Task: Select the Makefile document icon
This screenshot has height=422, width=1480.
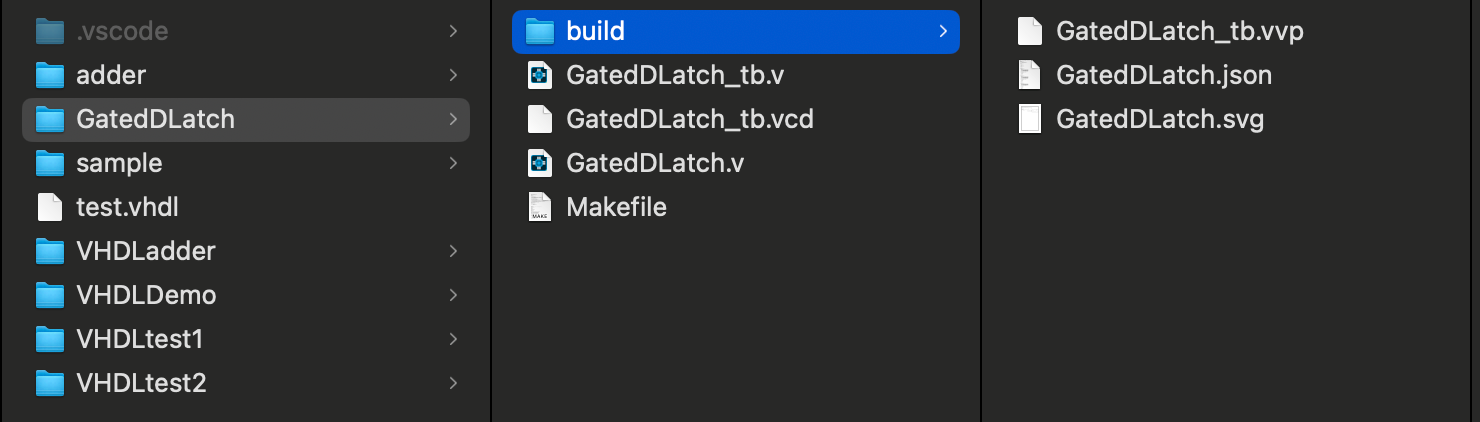Action: tap(540, 207)
